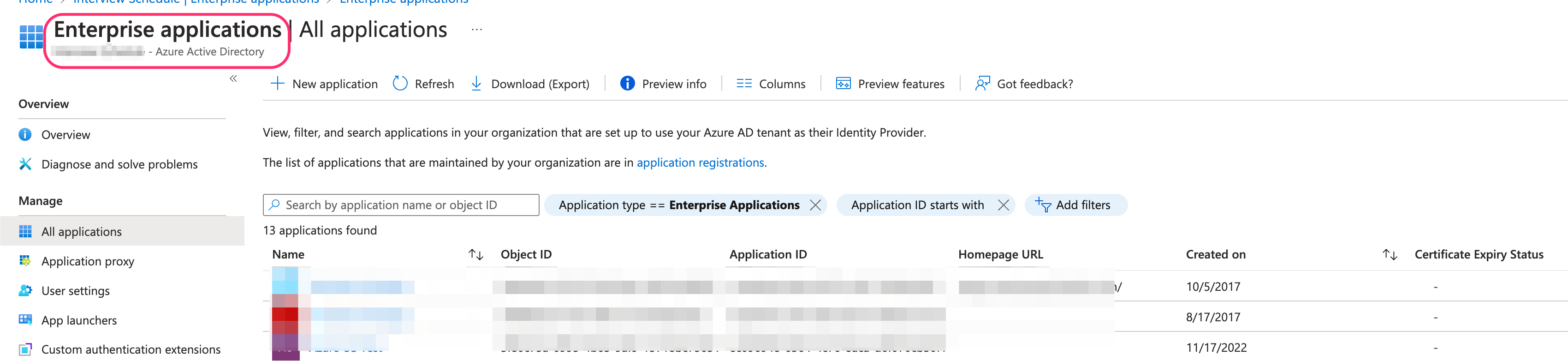
Task: Click the Object ID column header
Action: (x=526, y=254)
